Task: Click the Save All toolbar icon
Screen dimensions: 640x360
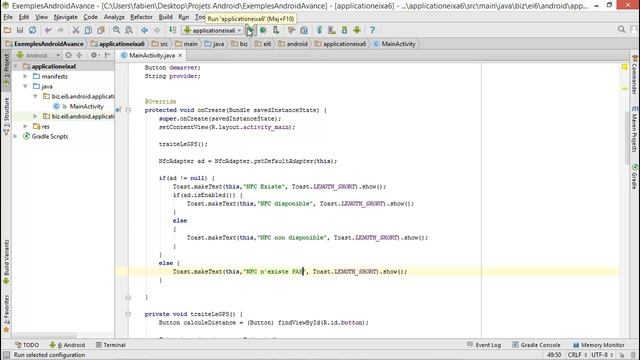Action: (x=20, y=30)
